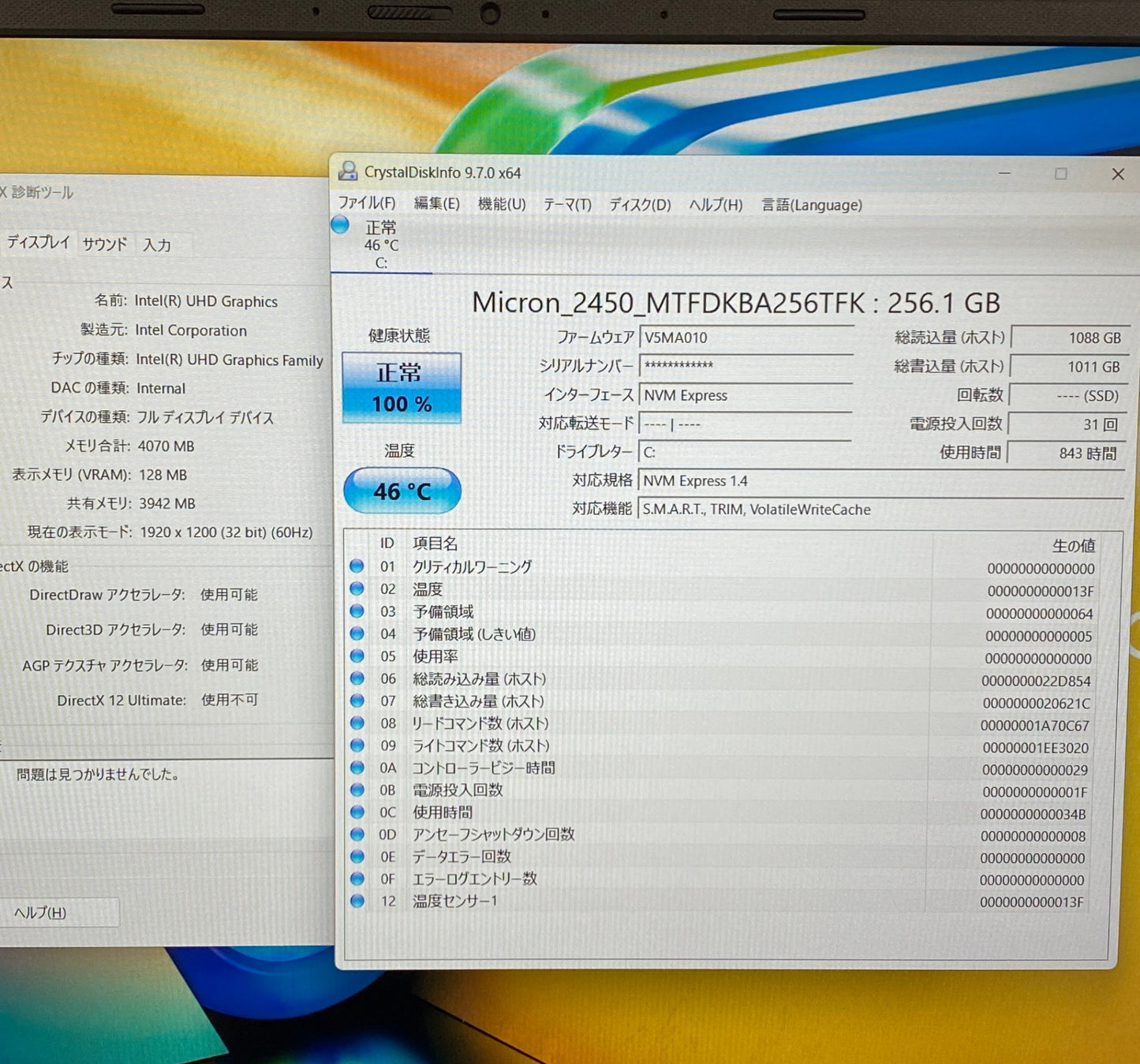Open the ディスク(D) drive selector
This screenshot has width=1140, height=1064.
point(639,205)
